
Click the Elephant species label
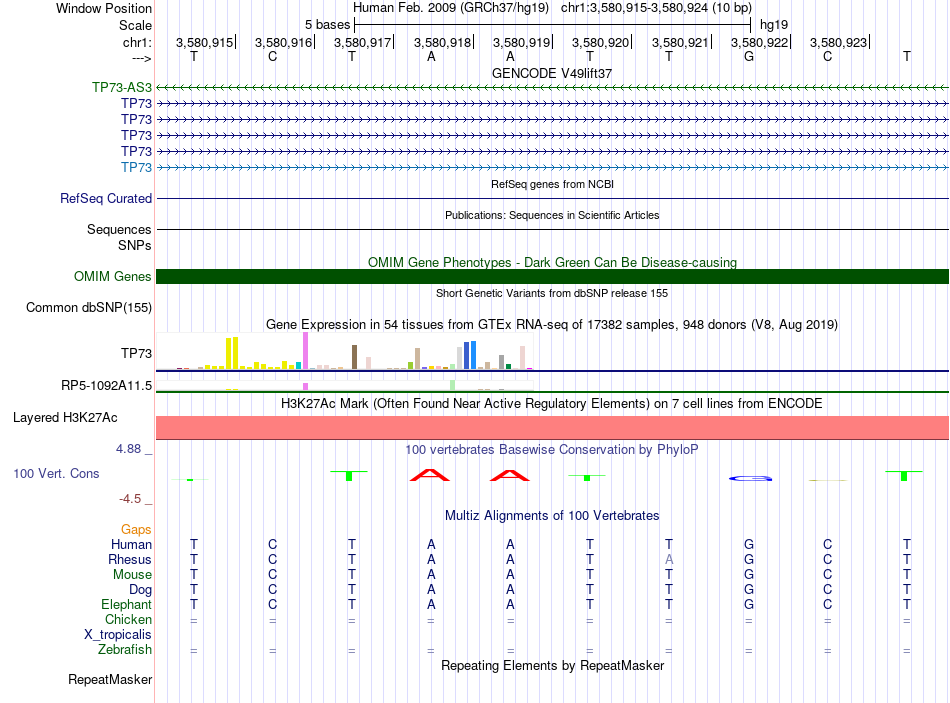point(127,604)
